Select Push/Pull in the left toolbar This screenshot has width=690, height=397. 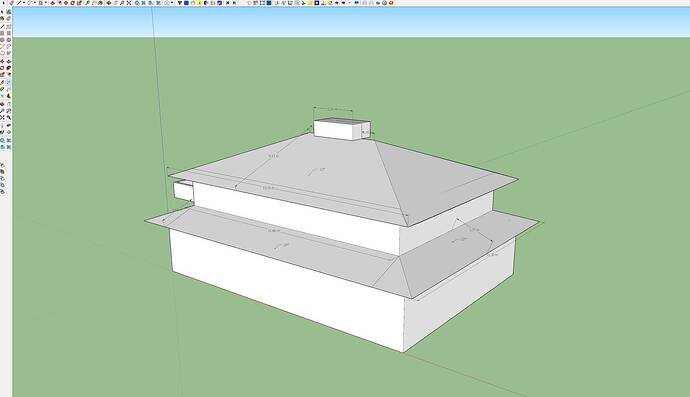(9, 62)
